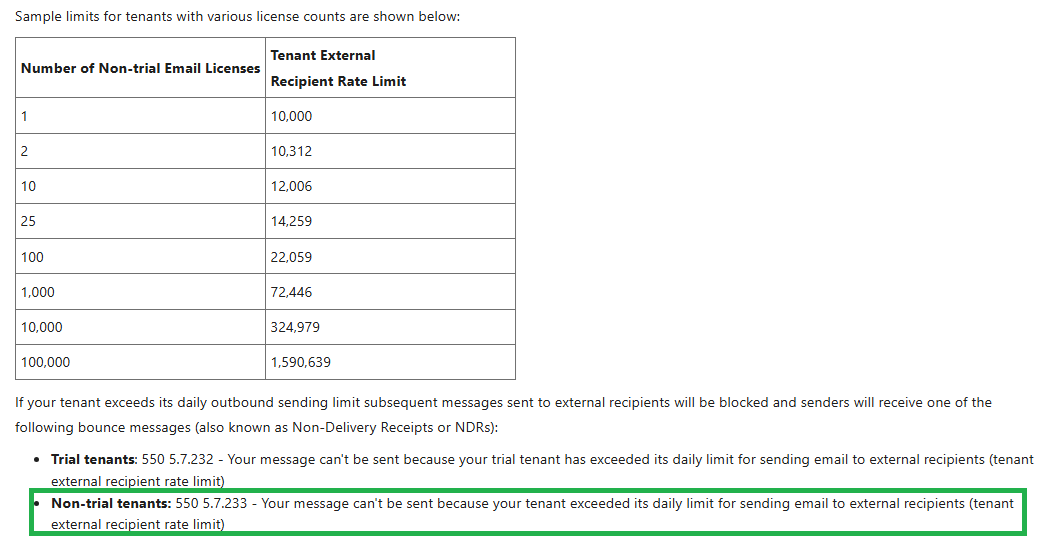Click the 'Trial tenants' bold label
This screenshot has height=542, width=1041.
[93, 460]
